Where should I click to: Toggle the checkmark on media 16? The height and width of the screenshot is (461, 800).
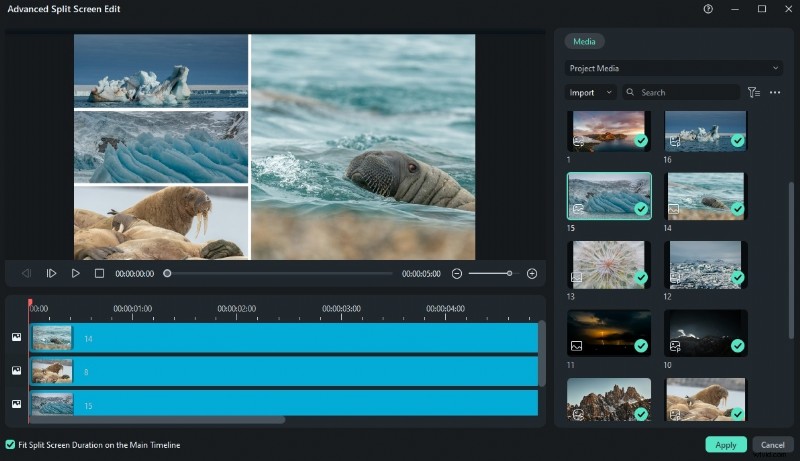tap(737, 141)
